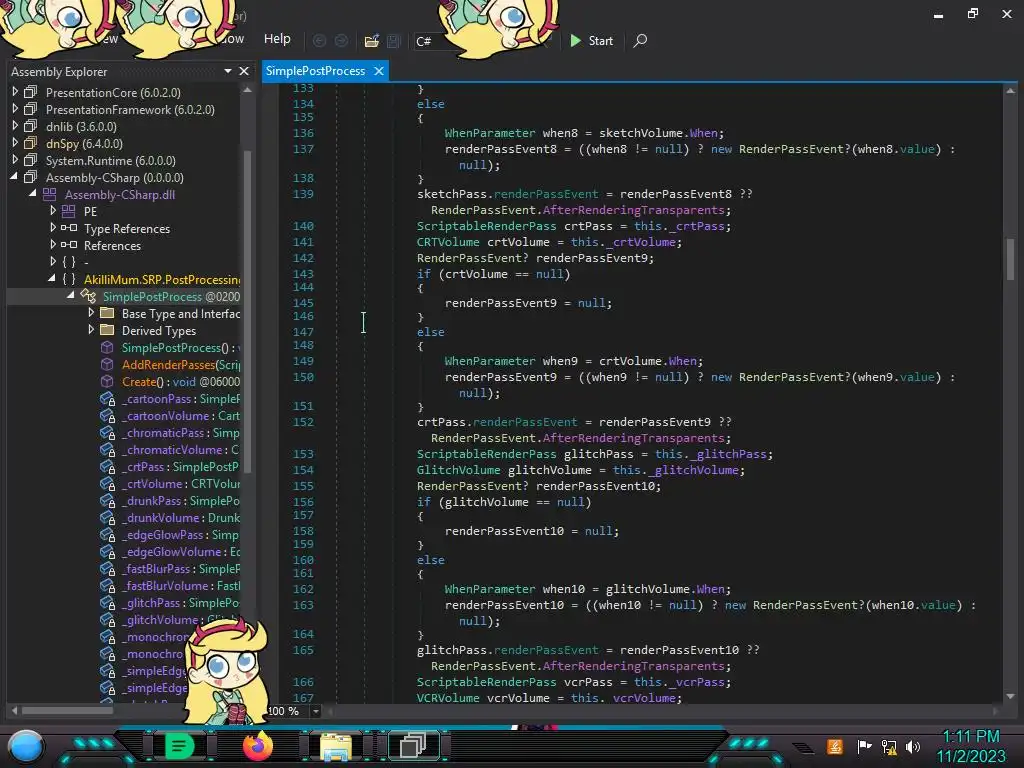Expand the PresentationCore (6.0.2.0) node
Screen dimensions: 1024x768
tap(15, 91)
